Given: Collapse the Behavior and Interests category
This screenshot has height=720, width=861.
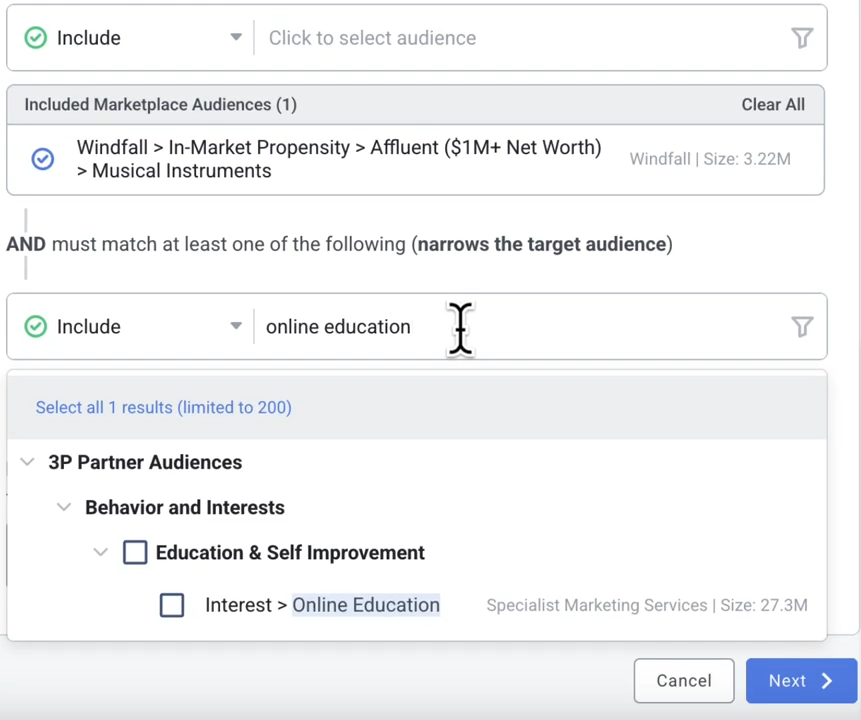Looking at the screenshot, I should 64,507.
